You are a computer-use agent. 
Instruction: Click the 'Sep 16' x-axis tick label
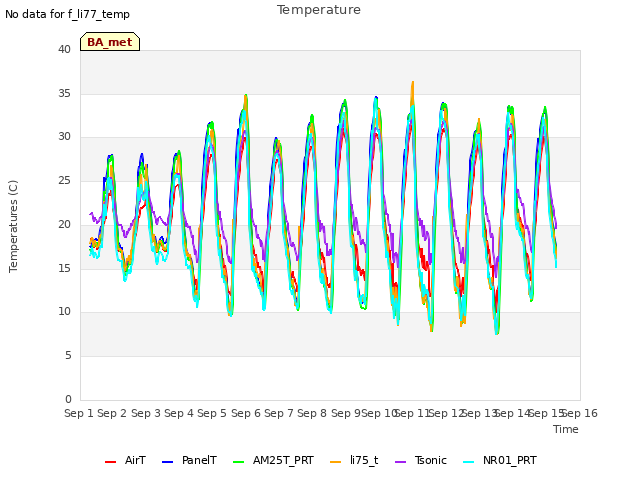point(580,413)
